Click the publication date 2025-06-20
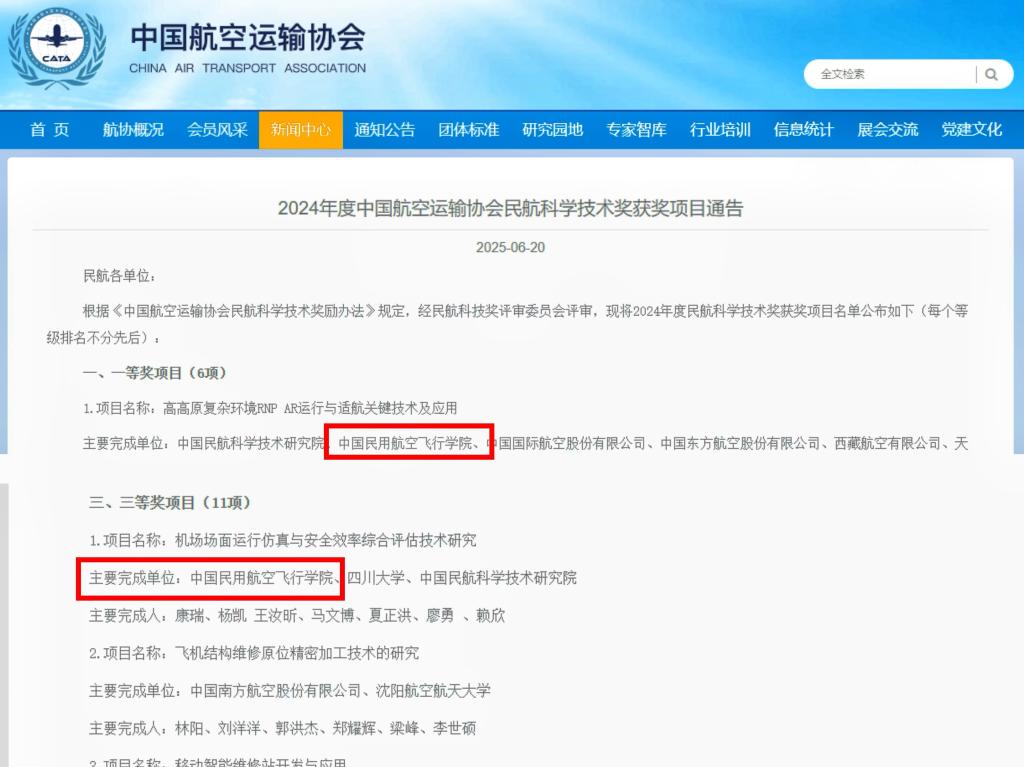1024x767 pixels. click(x=511, y=247)
